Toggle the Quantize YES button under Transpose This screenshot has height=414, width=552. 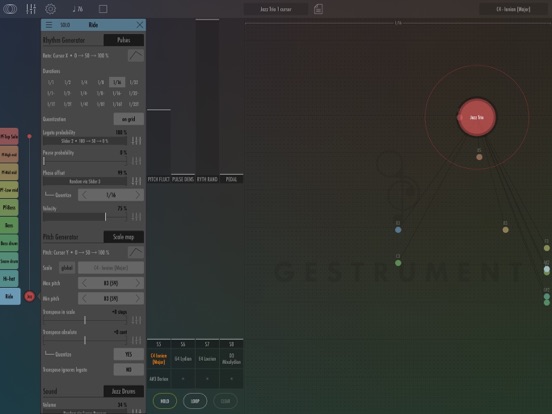coord(128,355)
